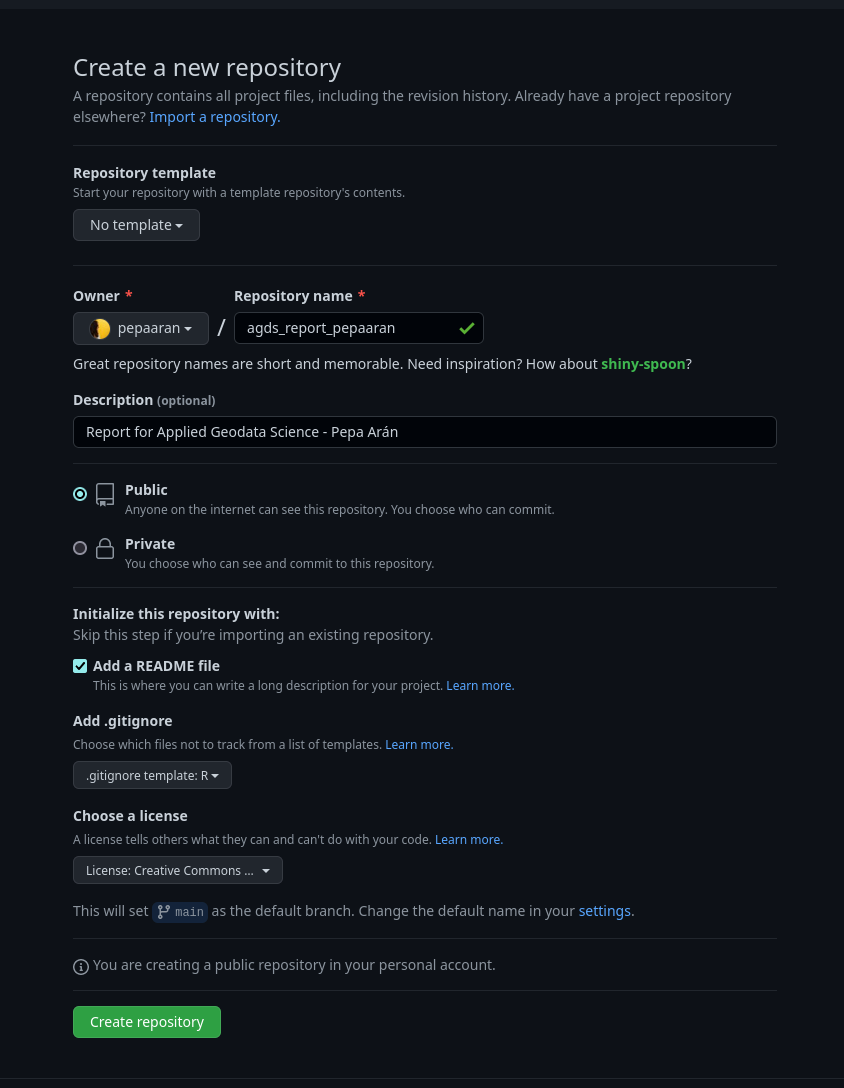Viewport: 844px width, 1088px height.
Task: Click the green checkmark in repository name field
Action: (x=466, y=327)
